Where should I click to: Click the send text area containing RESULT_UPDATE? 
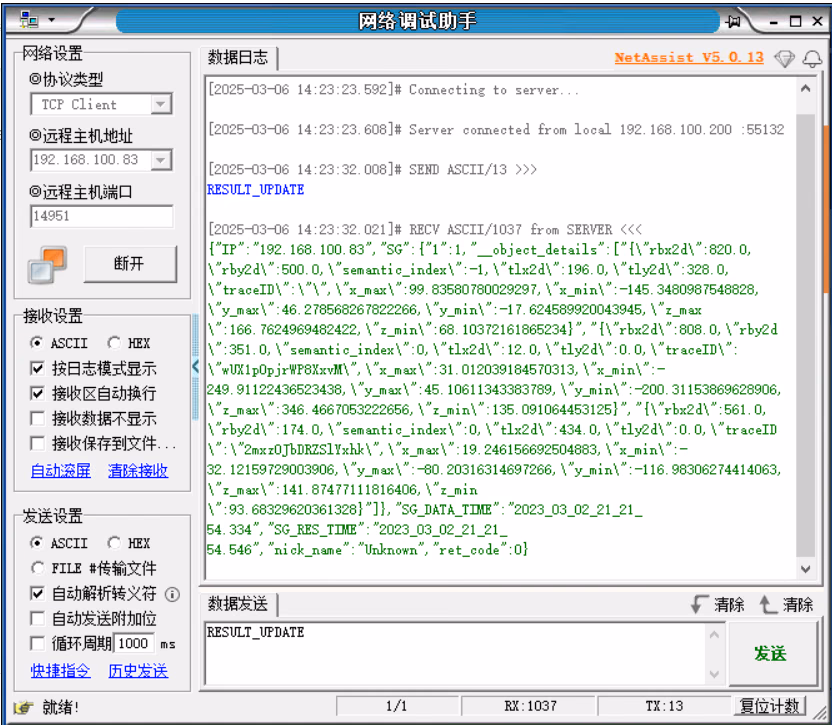[455, 653]
